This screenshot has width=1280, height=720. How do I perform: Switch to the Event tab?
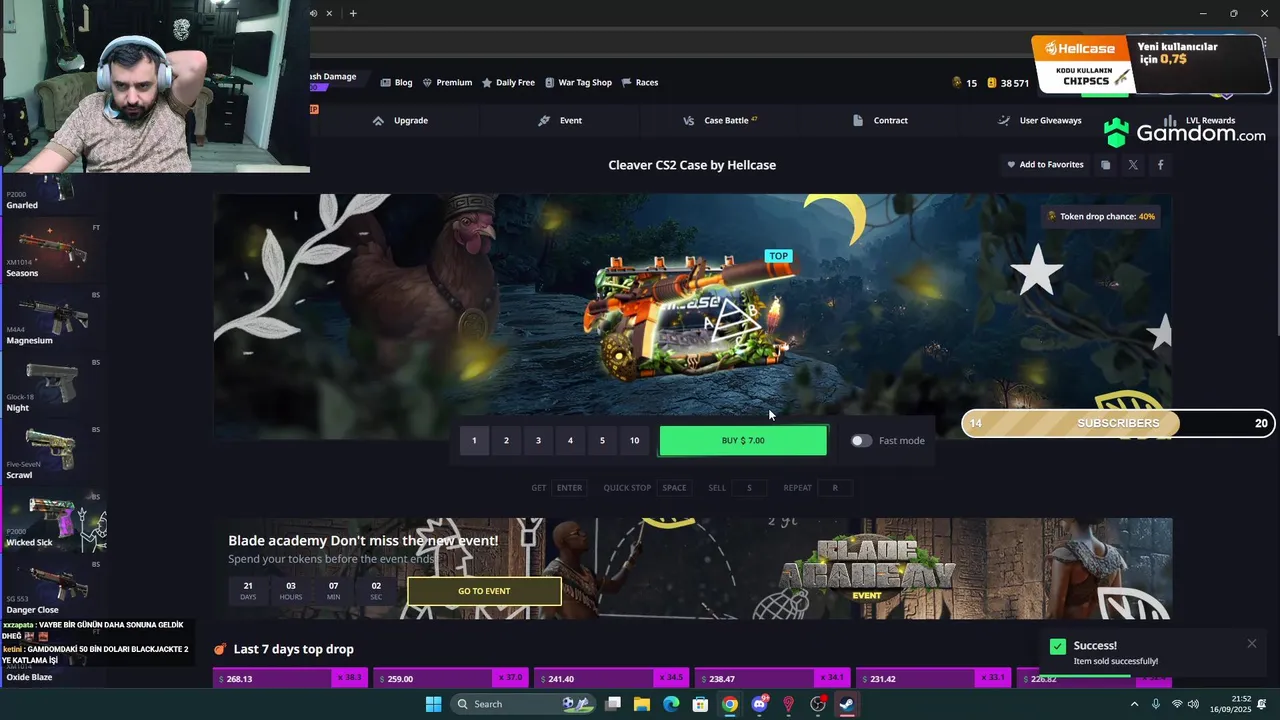click(x=560, y=121)
